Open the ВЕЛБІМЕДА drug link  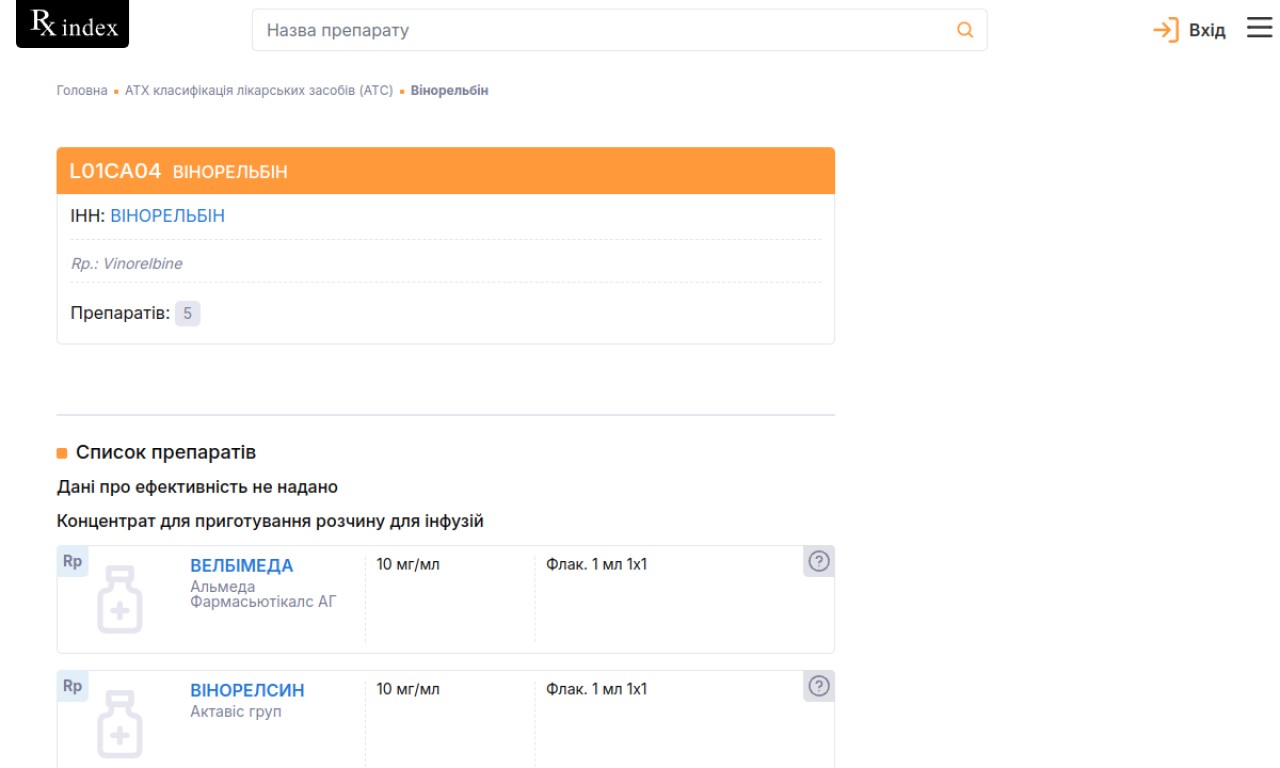[242, 566]
